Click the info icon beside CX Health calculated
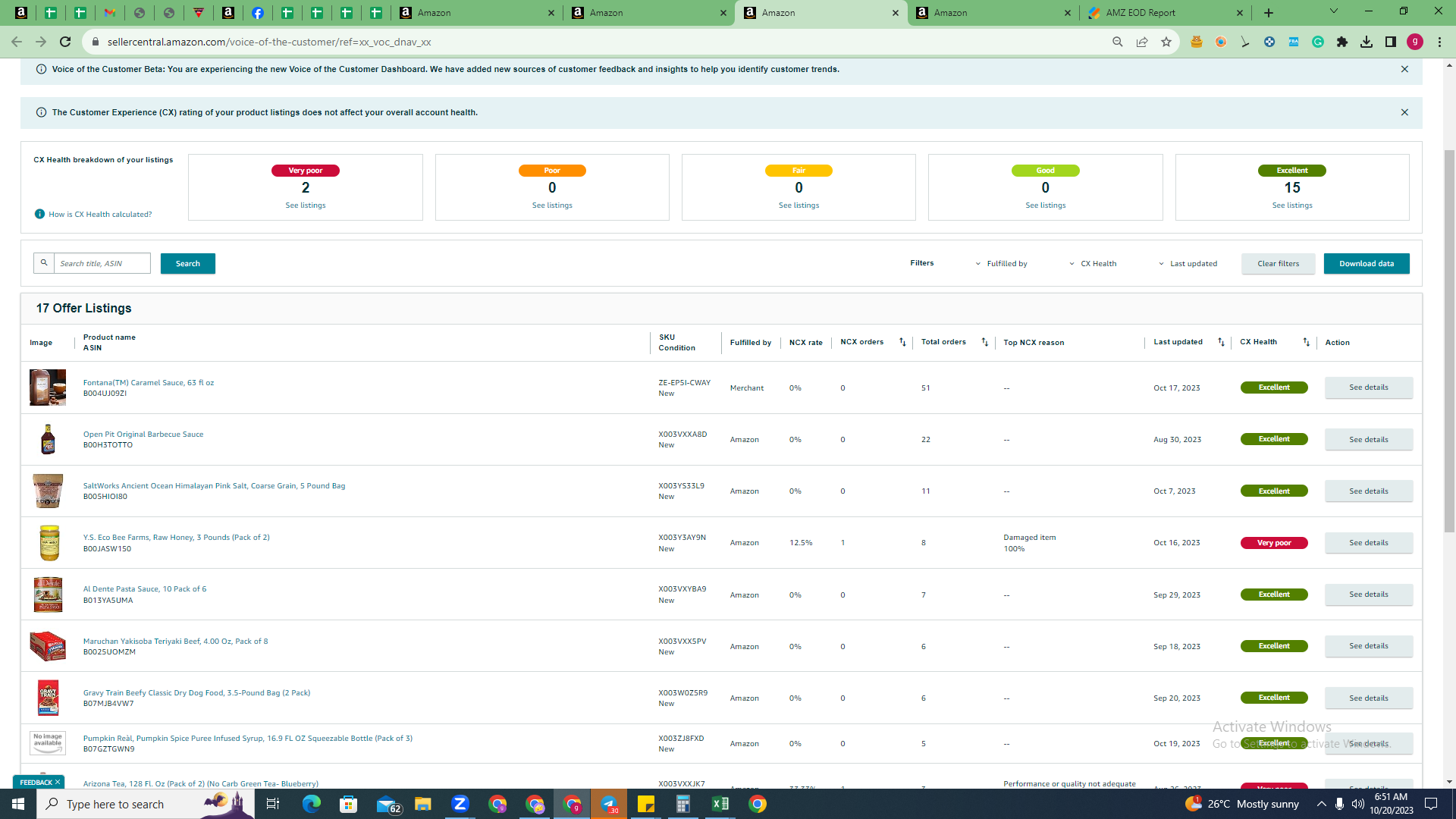 39,214
